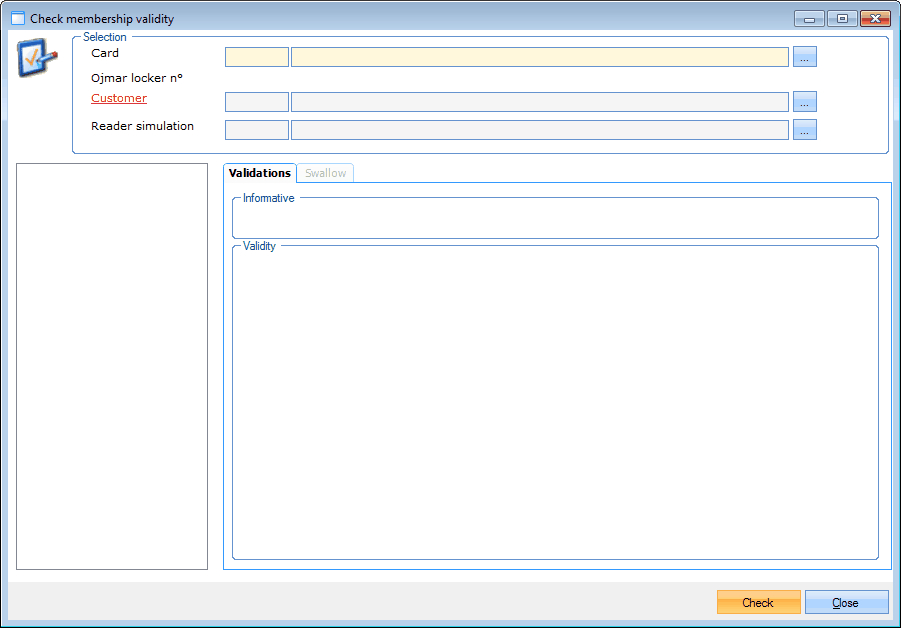Click the membership check icon at top left

click(38, 58)
